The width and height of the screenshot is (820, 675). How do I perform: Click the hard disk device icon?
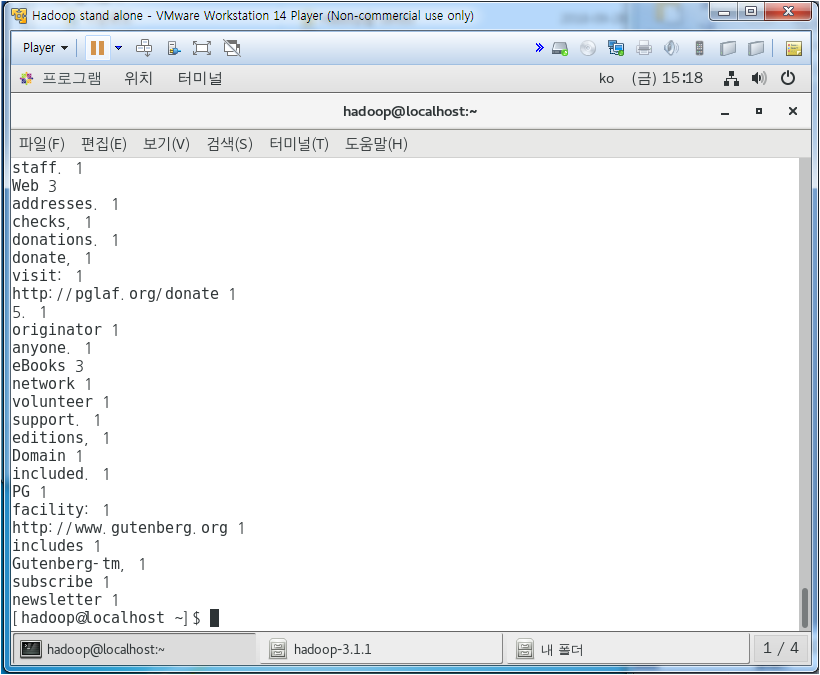click(x=560, y=49)
